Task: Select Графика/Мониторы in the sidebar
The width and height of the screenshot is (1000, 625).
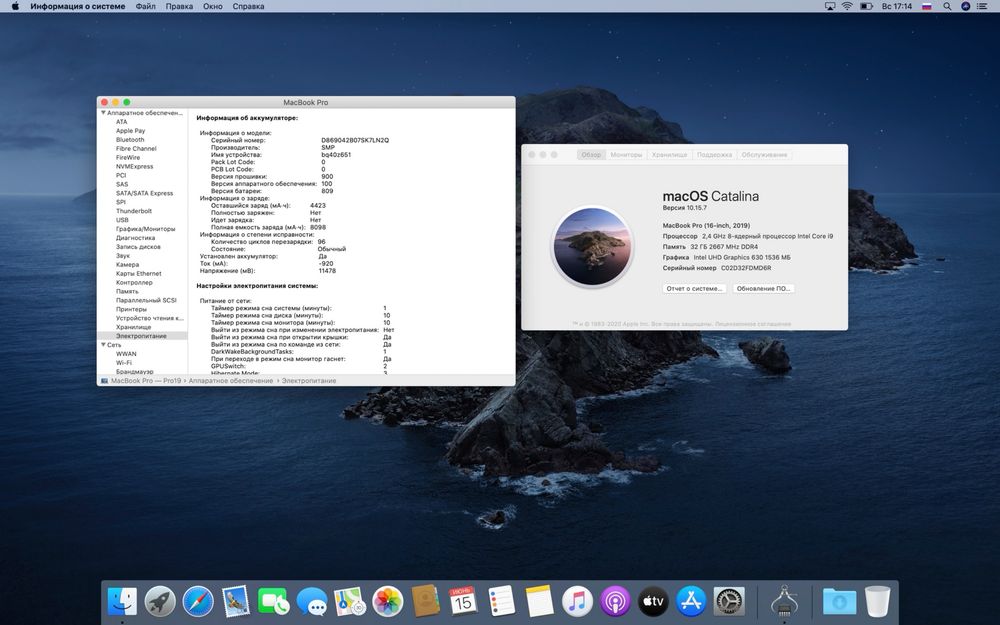Action: (145, 229)
